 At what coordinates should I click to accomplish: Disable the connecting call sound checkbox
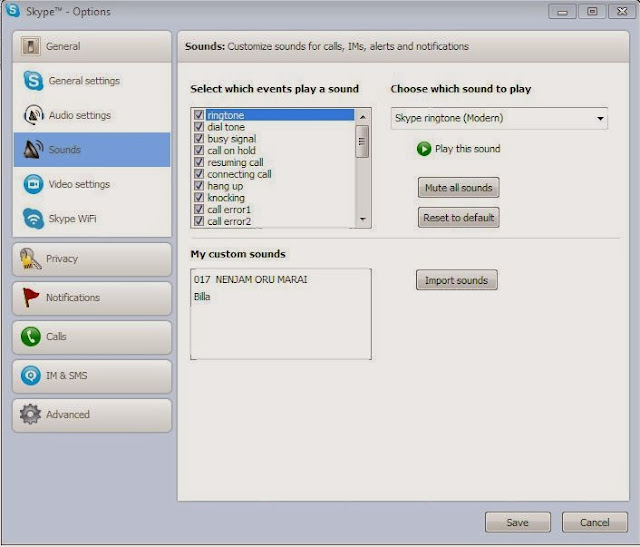coord(199,174)
